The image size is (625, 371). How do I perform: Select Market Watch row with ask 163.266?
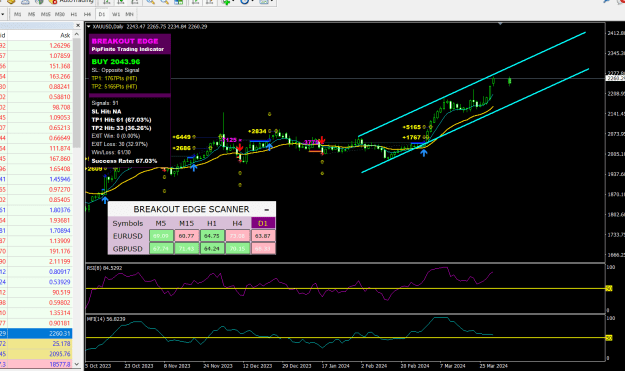coord(36,77)
